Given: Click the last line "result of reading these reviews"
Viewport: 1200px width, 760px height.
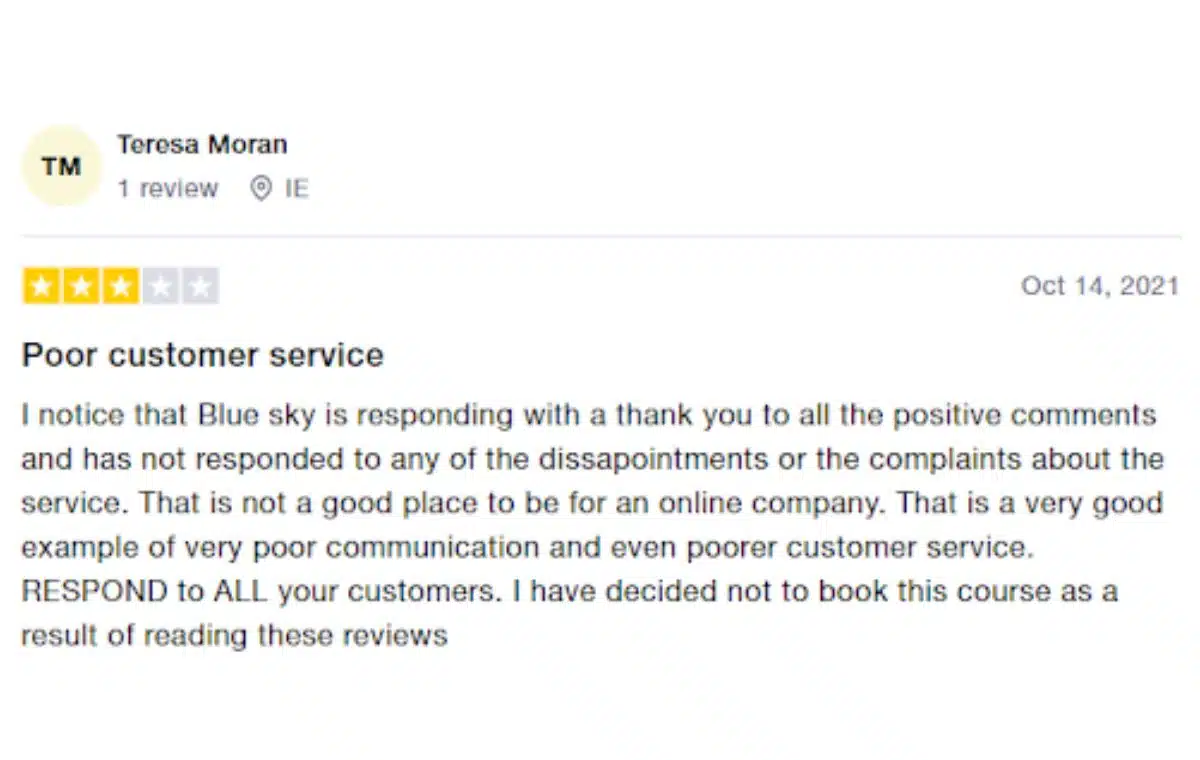Looking at the screenshot, I should coord(234,635).
